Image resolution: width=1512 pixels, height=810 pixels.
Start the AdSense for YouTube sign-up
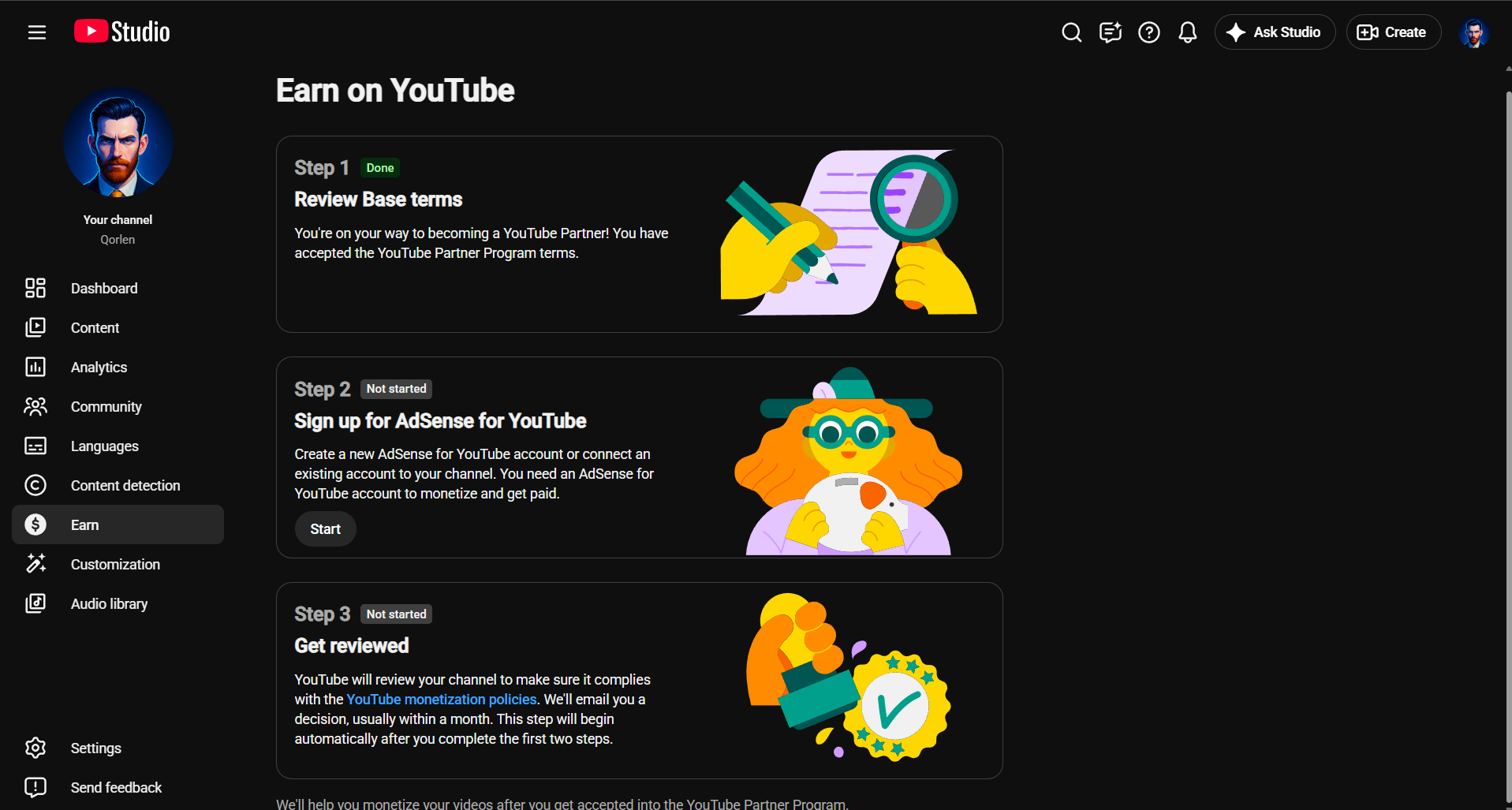pos(326,529)
